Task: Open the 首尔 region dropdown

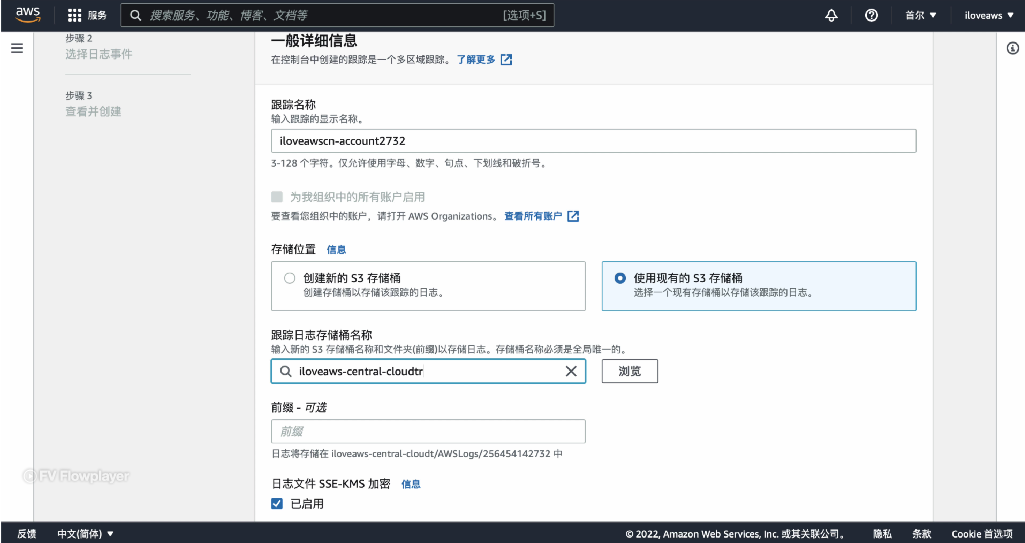Action: pyautogui.click(x=920, y=16)
